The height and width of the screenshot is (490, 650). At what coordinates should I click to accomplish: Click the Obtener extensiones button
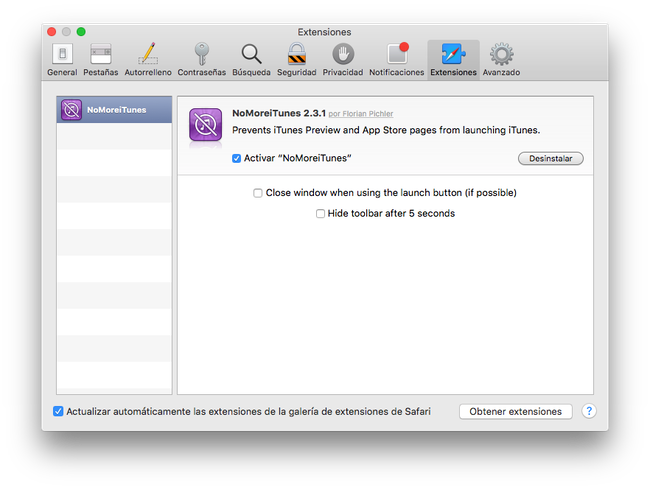pos(515,412)
